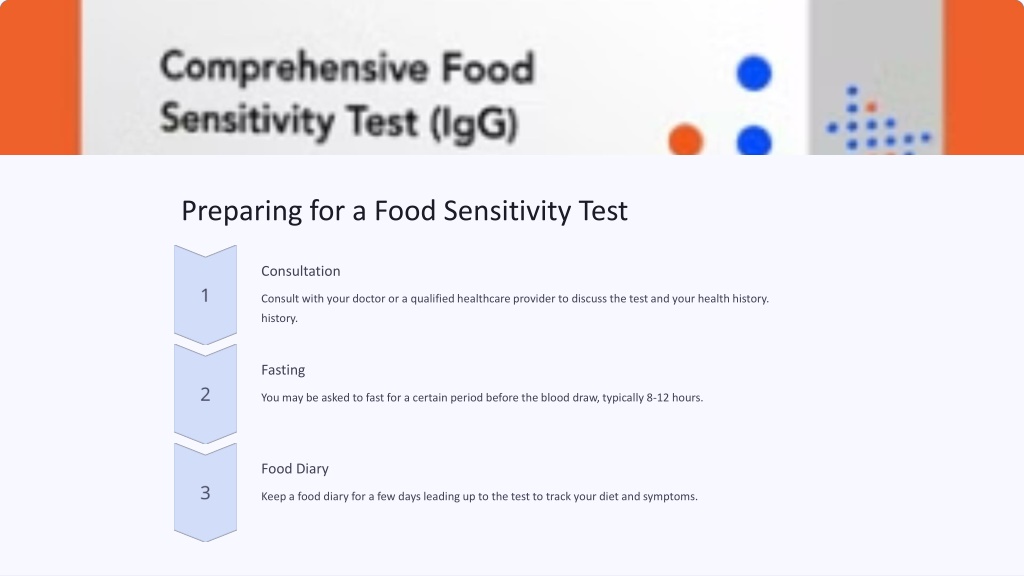Click the upper blue circle in the banner
The height and width of the screenshot is (576, 1024).
pos(754,72)
